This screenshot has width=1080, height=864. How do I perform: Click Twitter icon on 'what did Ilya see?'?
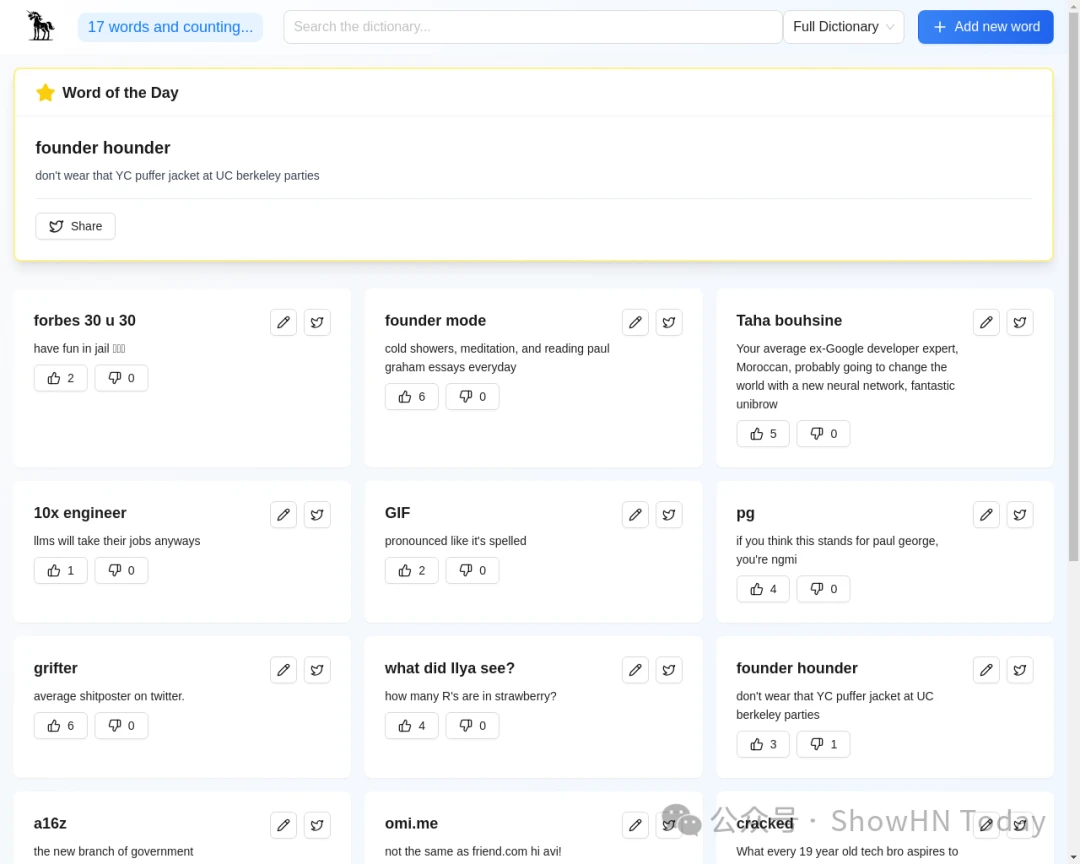669,670
